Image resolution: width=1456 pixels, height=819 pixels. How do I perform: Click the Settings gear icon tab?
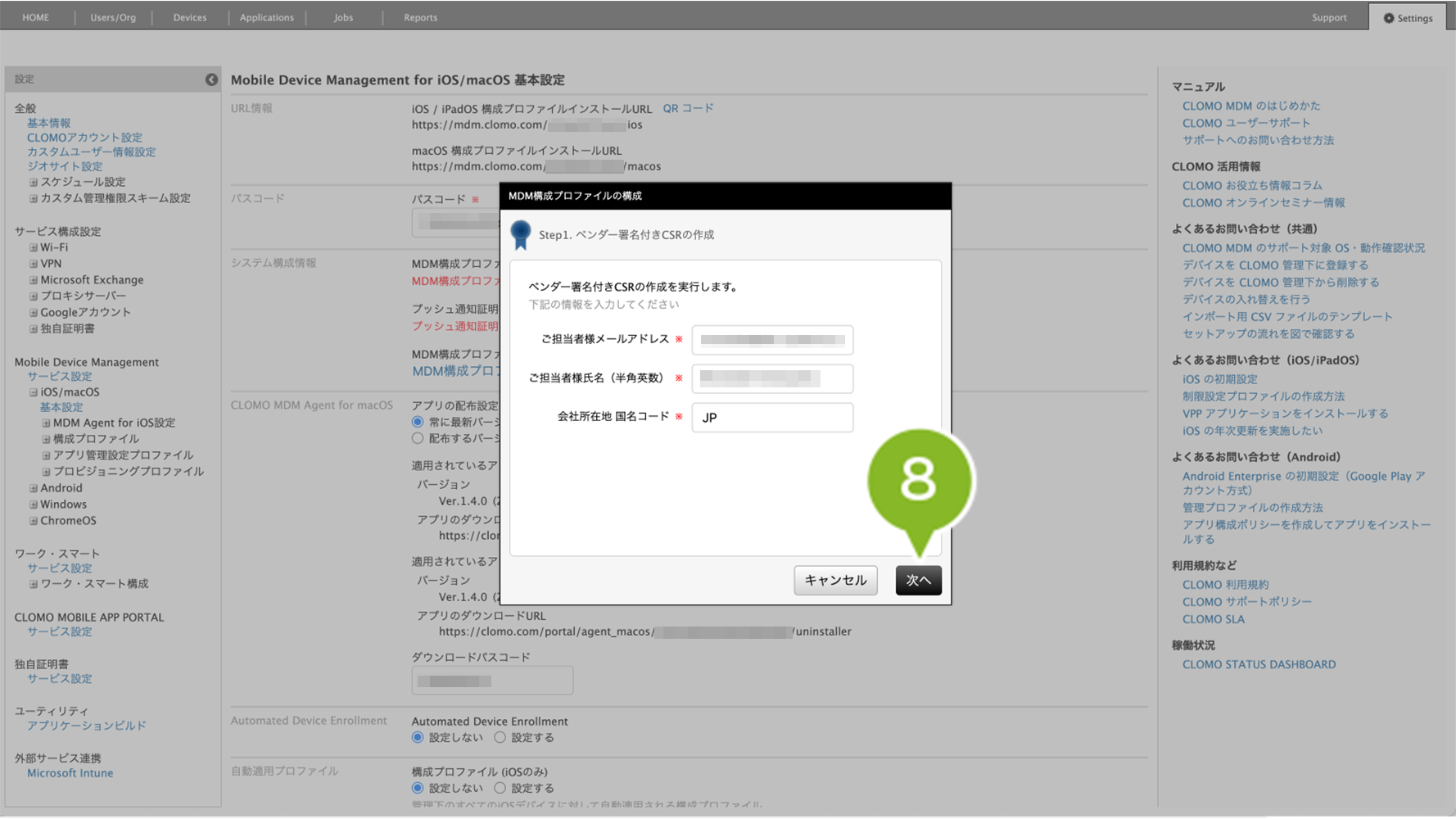coord(1408,17)
